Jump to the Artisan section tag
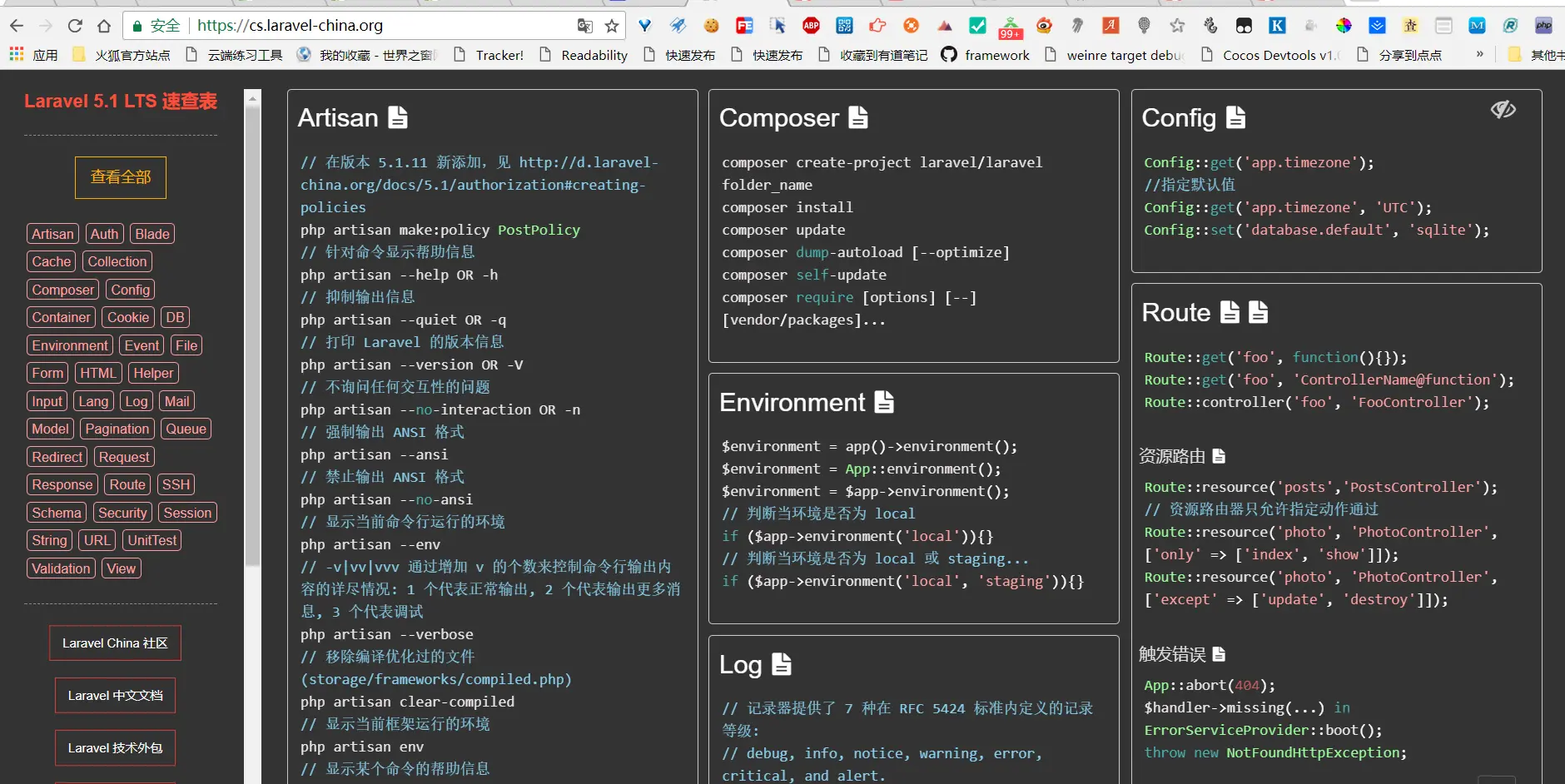 click(x=52, y=234)
